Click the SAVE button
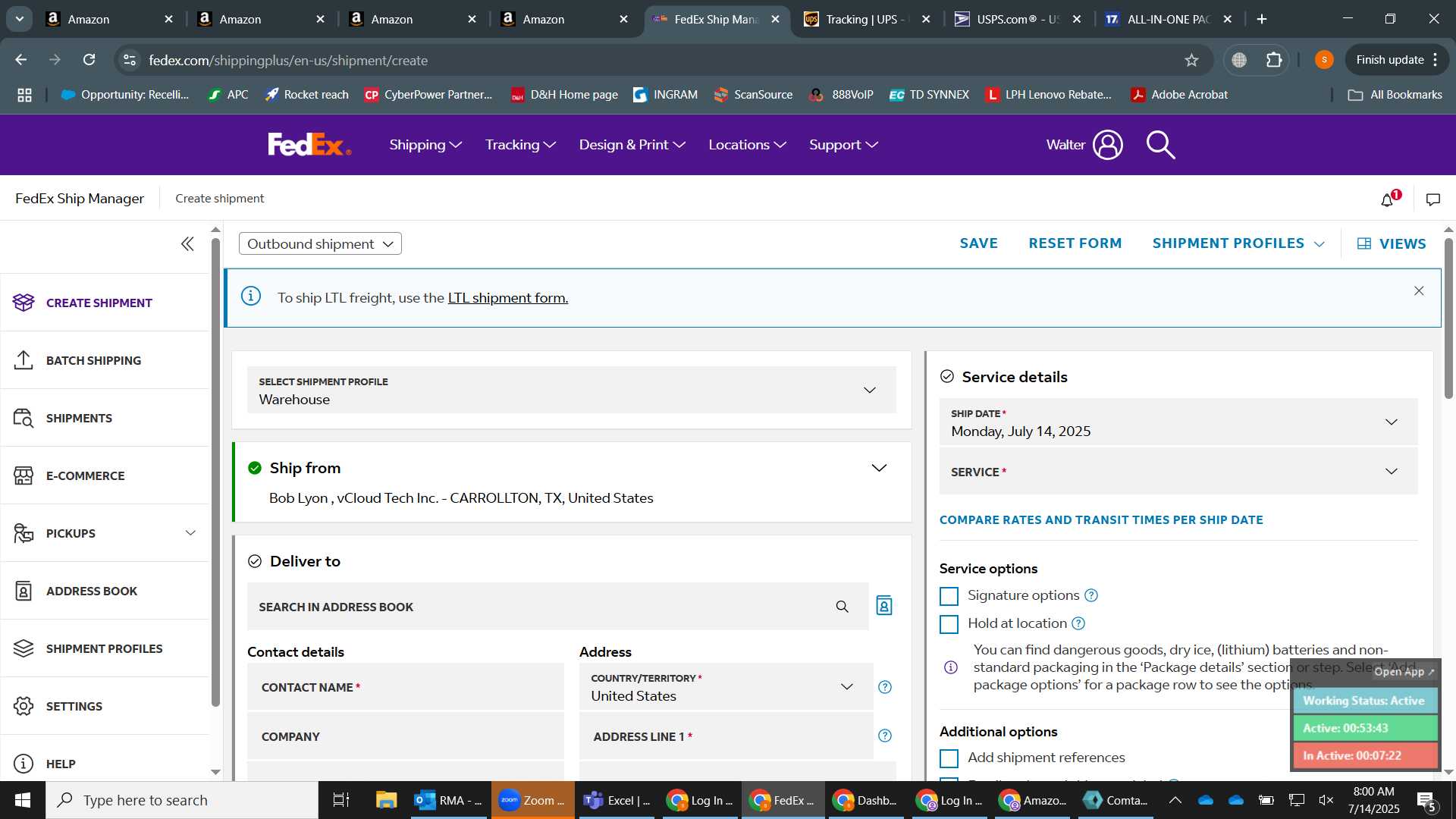1456x819 pixels. (978, 243)
